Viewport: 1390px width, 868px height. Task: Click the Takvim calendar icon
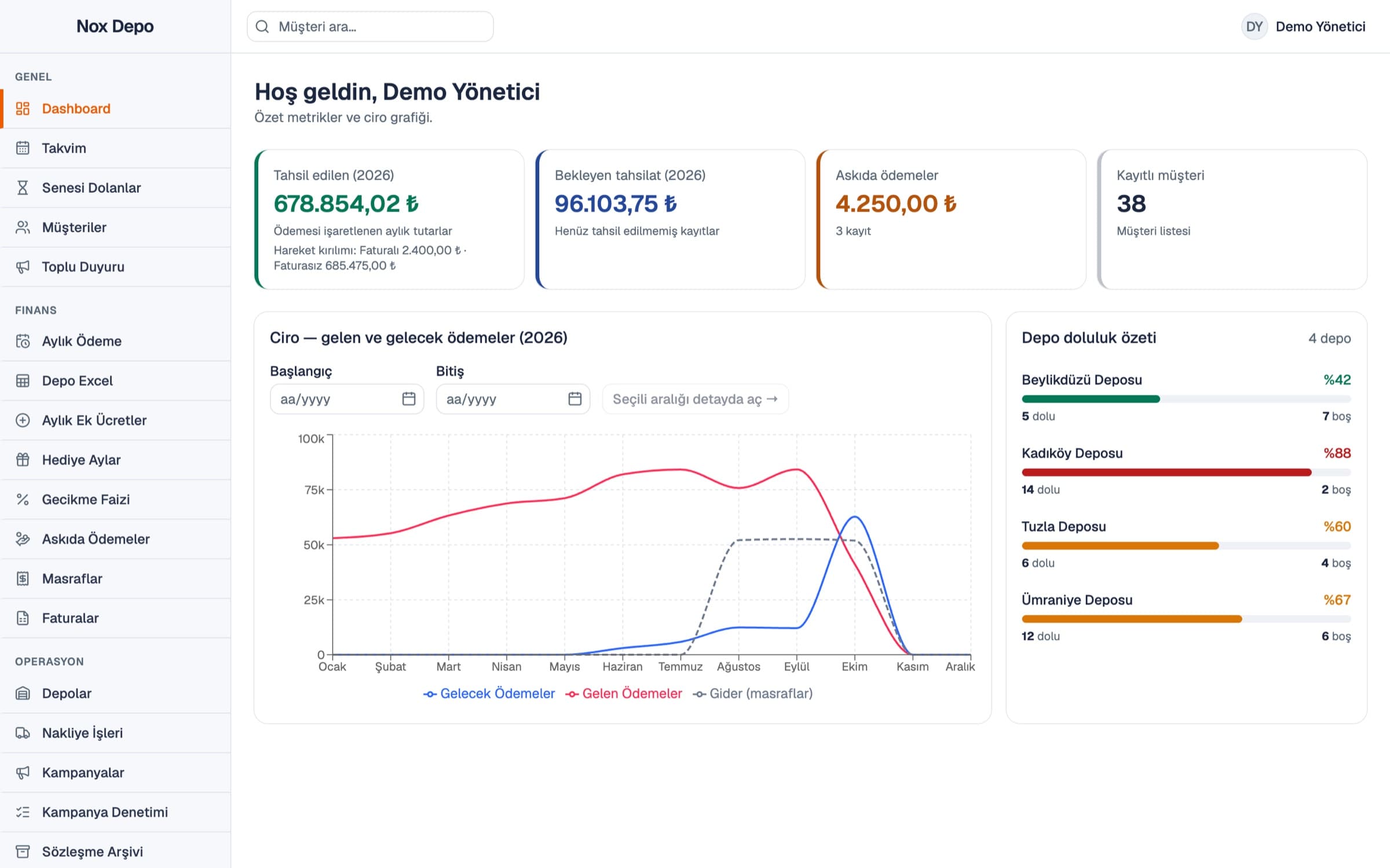pos(23,148)
